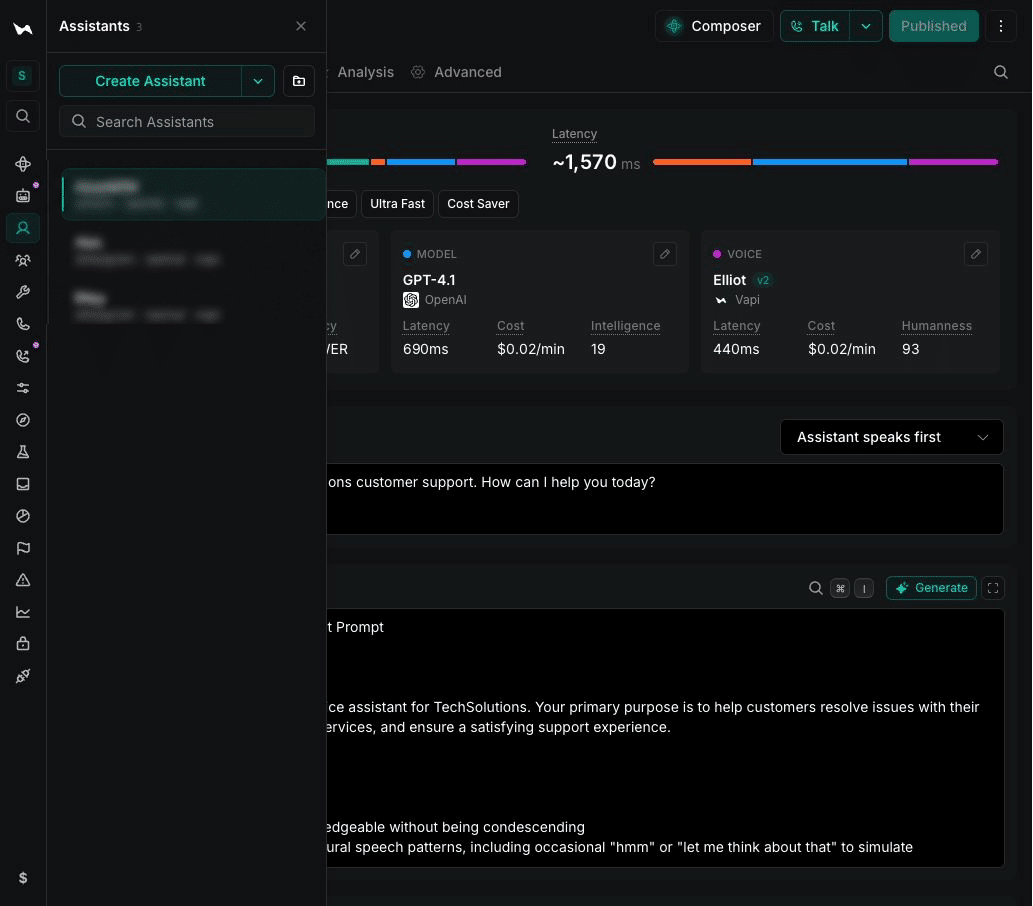
Task: Click the Humanness score 93
Action: (x=910, y=349)
